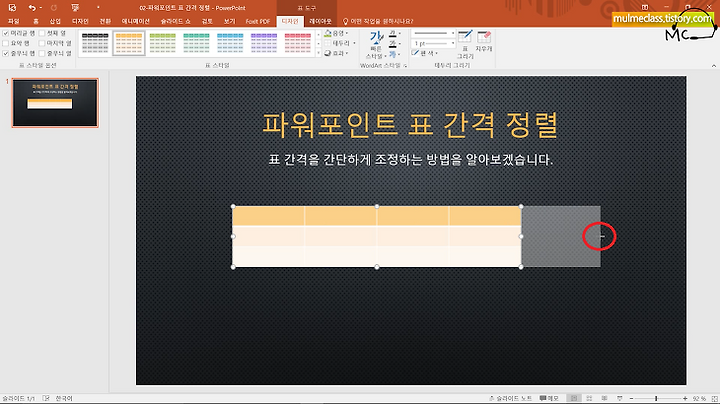Click the Redo icon in title bar
The width and height of the screenshot is (720, 404).
54,7
